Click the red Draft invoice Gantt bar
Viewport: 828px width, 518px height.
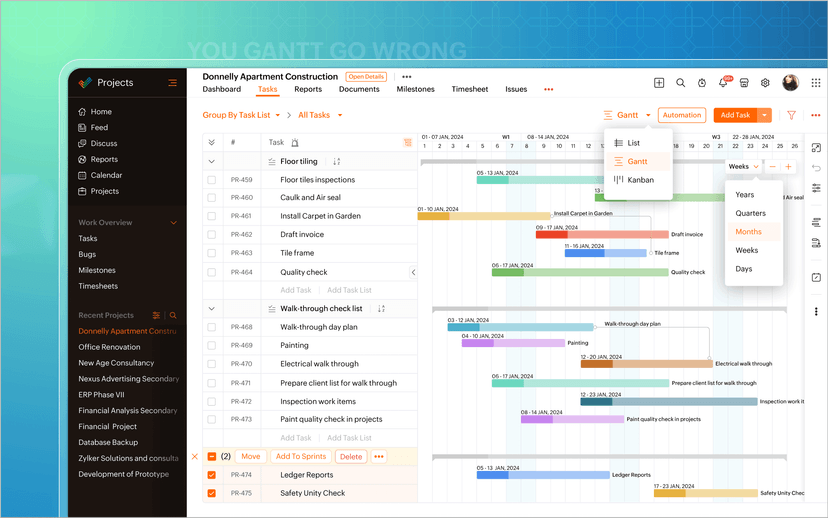[602, 234]
